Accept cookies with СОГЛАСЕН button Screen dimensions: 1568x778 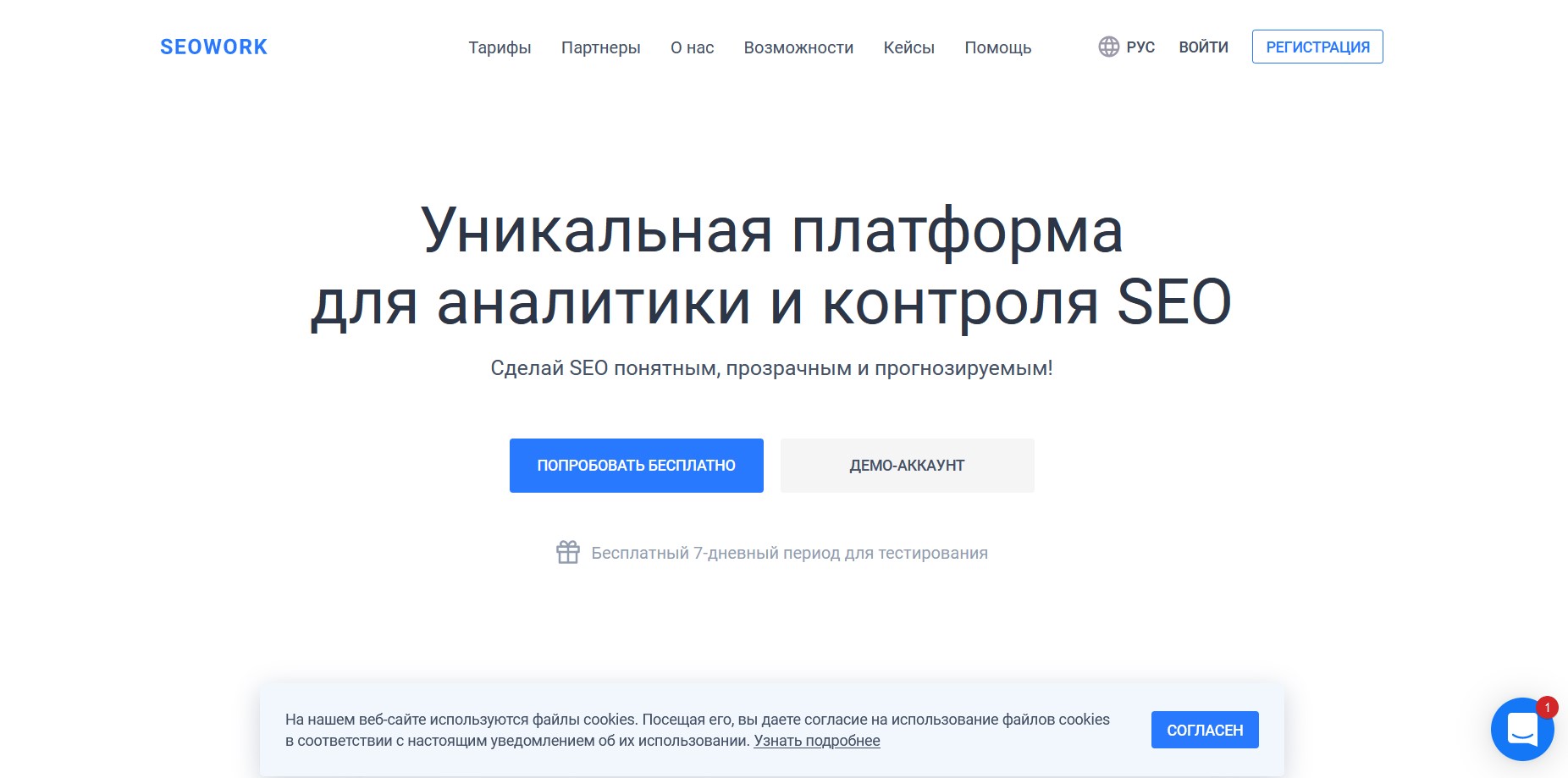pyautogui.click(x=1204, y=730)
